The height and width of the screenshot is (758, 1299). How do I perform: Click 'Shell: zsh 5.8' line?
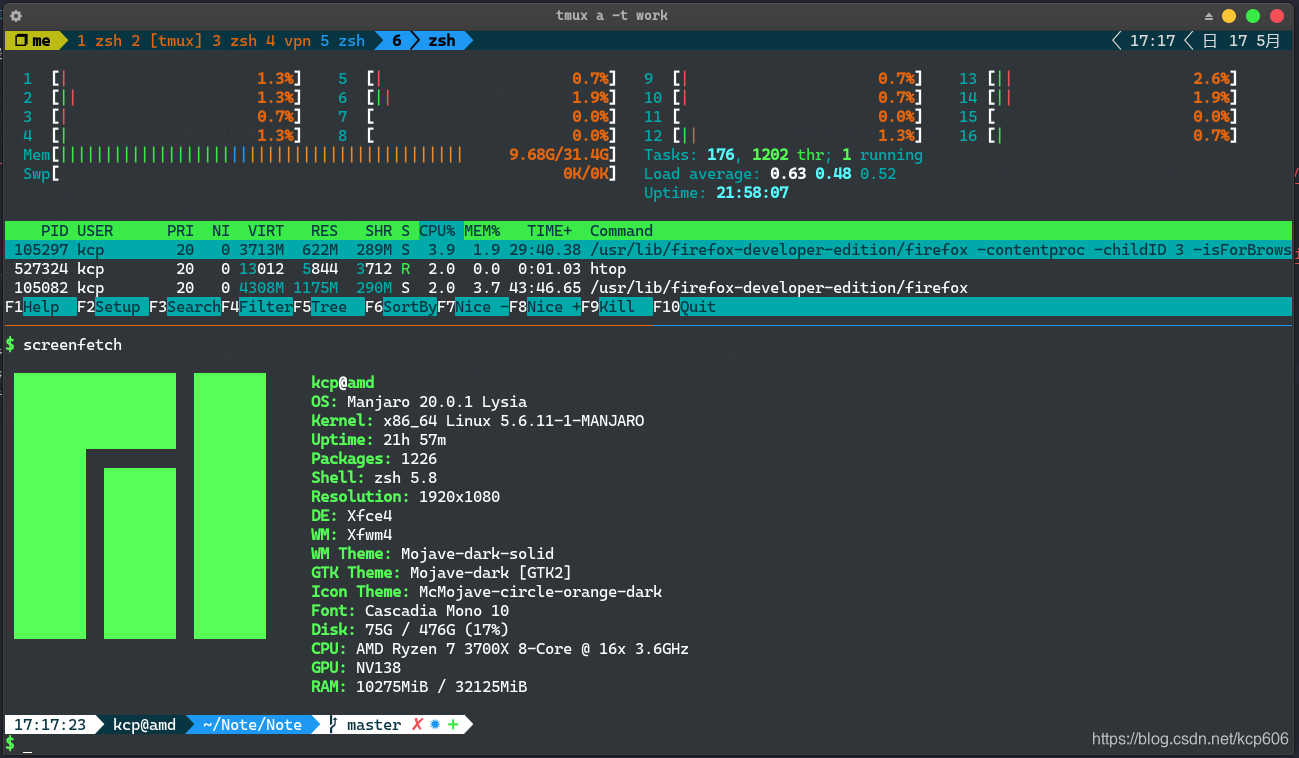coord(374,478)
